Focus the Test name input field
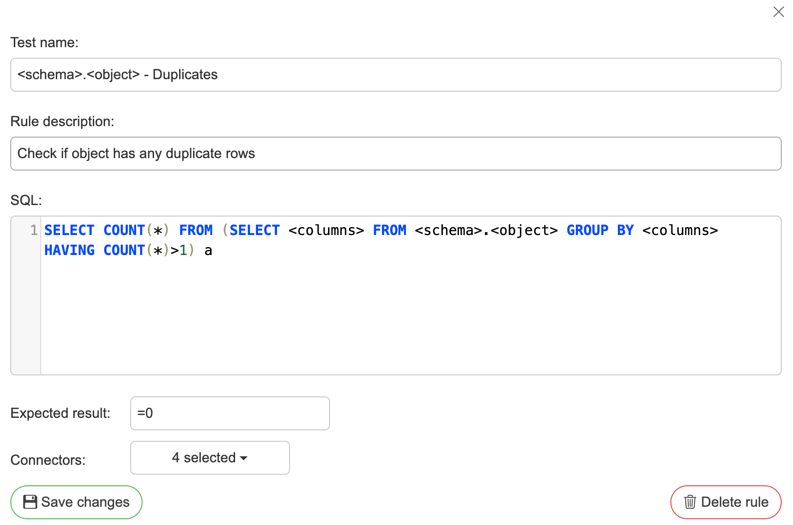This screenshot has width=793, height=525. (x=395, y=75)
